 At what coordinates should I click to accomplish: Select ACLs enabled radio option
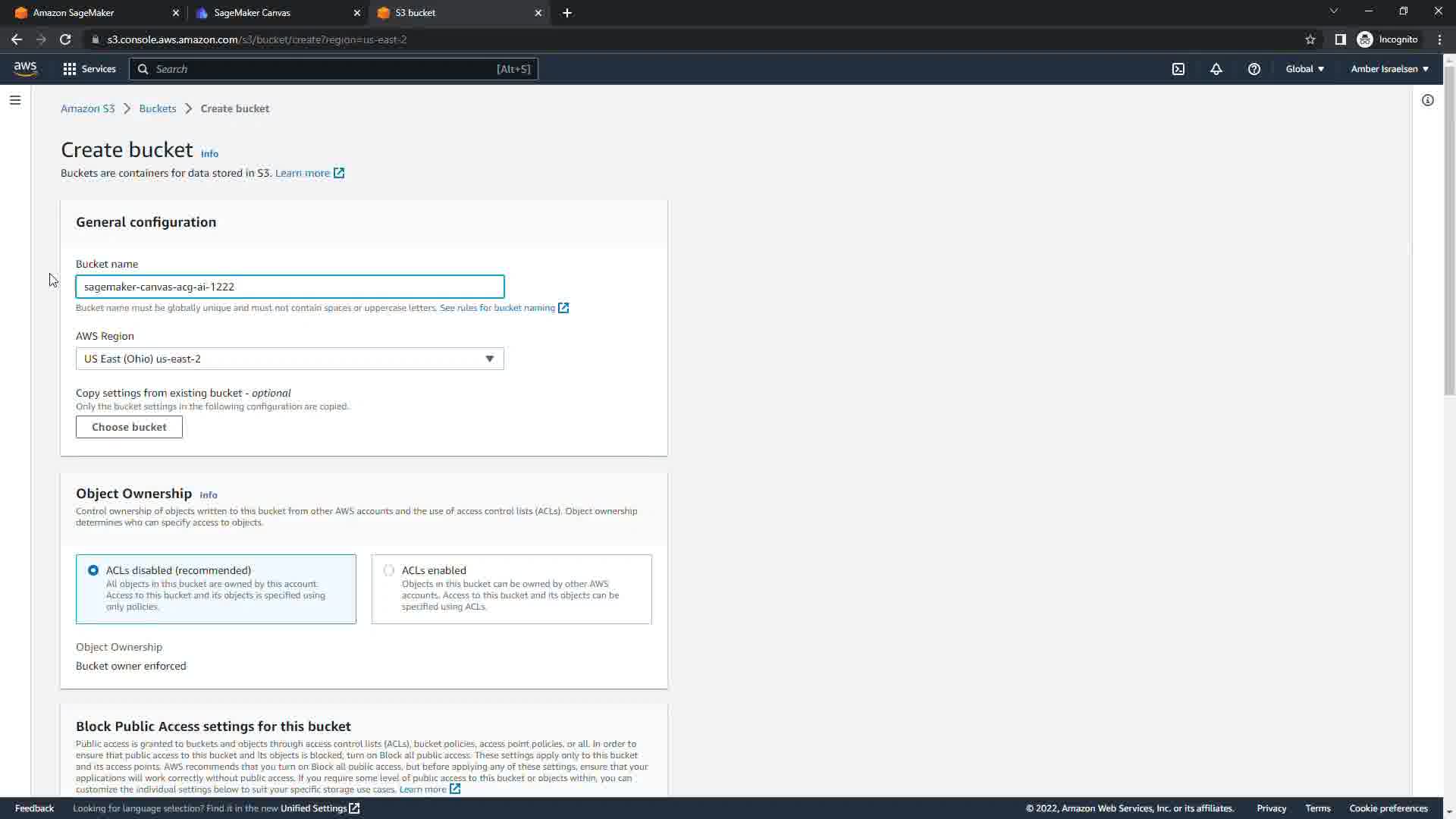coord(389,570)
